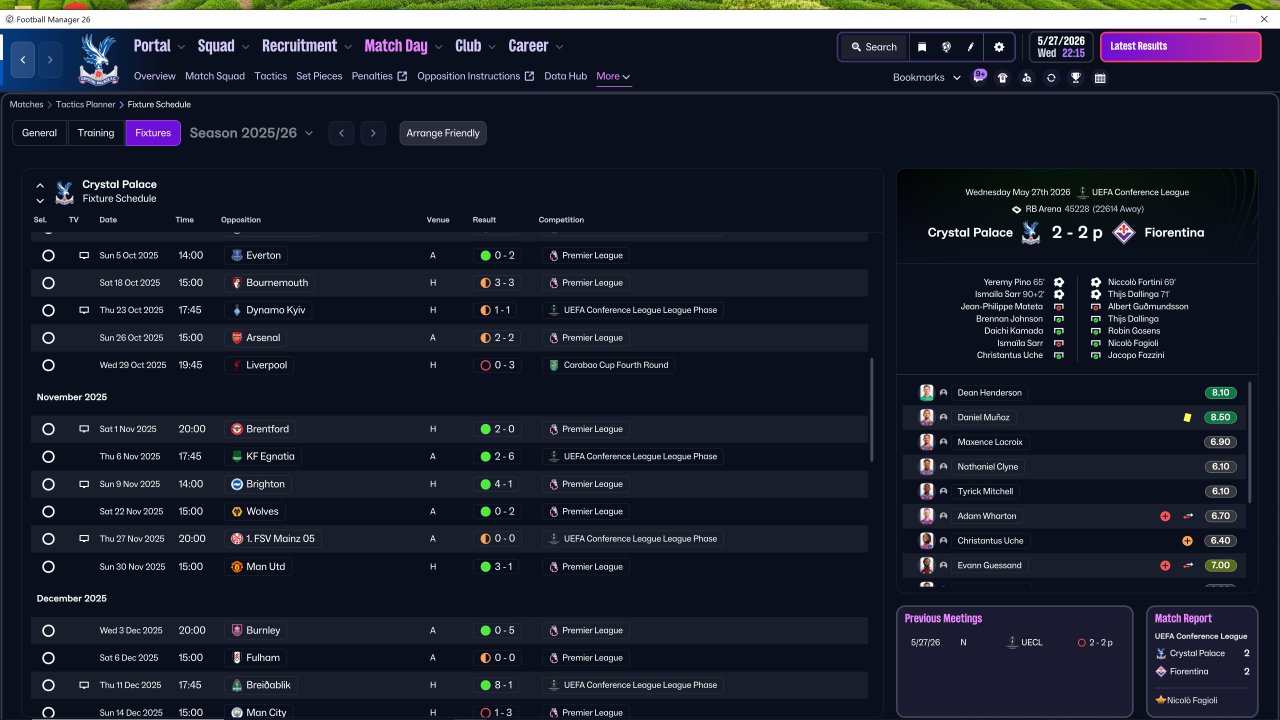Click the date and time display 5/27/2026

1061,47
